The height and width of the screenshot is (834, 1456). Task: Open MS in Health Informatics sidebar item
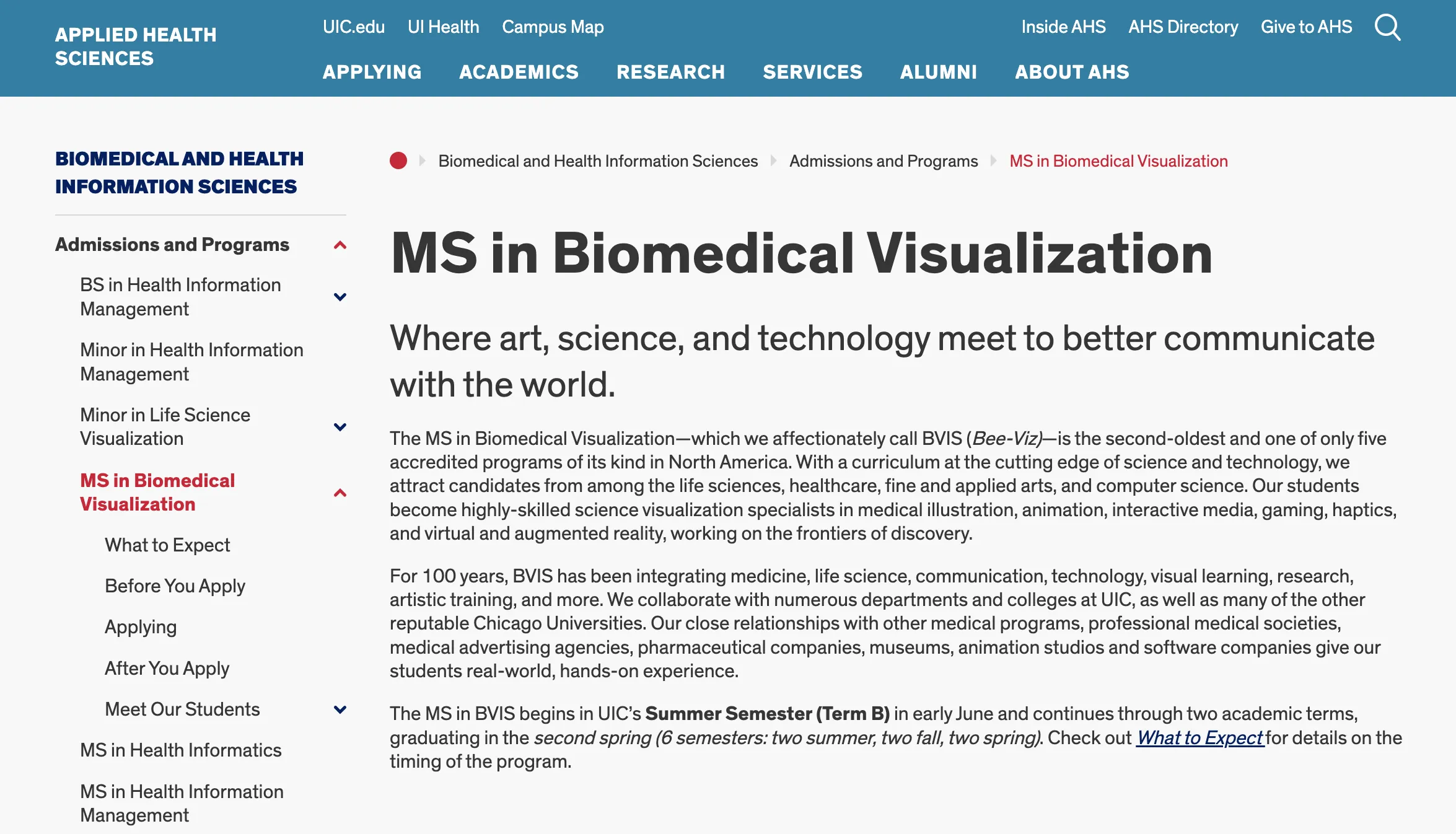click(181, 750)
